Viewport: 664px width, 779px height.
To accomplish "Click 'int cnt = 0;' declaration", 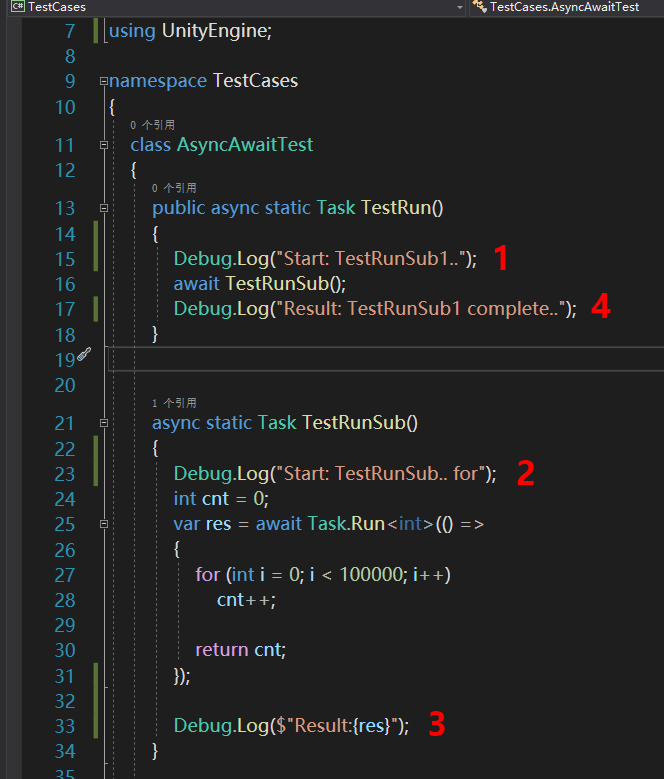I will [221, 499].
